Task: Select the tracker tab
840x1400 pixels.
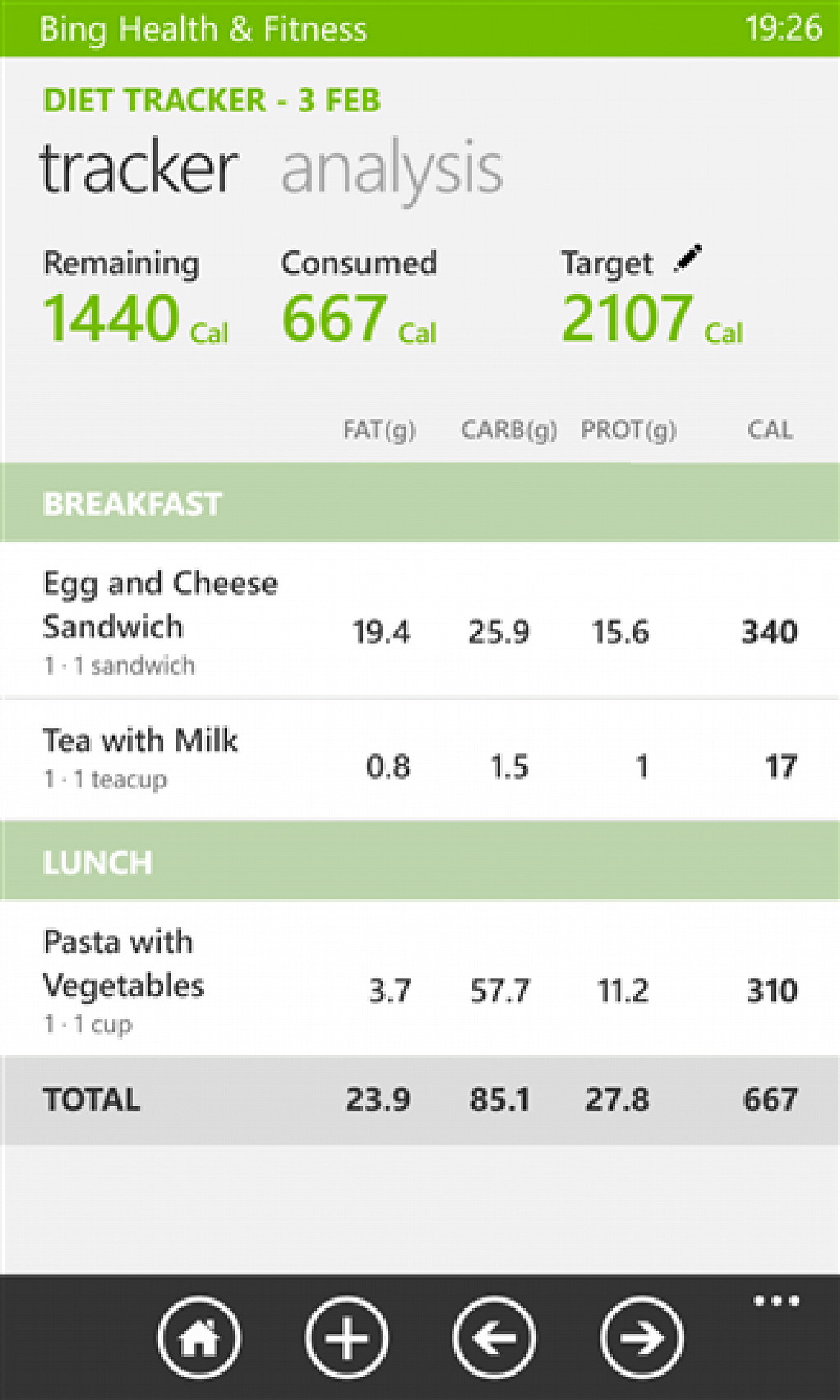Action: point(139,168)
